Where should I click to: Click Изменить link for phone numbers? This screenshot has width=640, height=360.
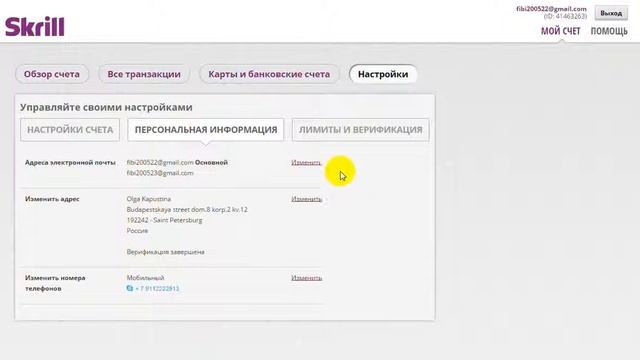307,278
